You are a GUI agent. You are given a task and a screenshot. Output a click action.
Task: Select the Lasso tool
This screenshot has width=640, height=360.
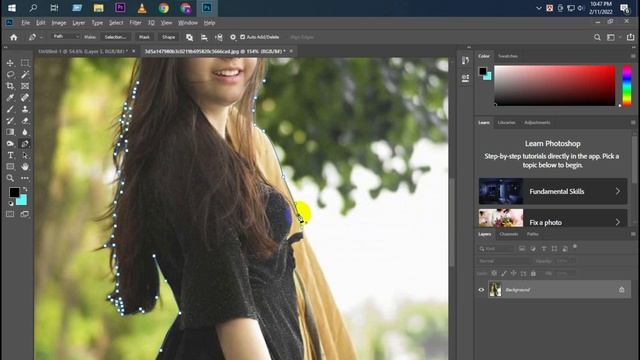point(10,74)
